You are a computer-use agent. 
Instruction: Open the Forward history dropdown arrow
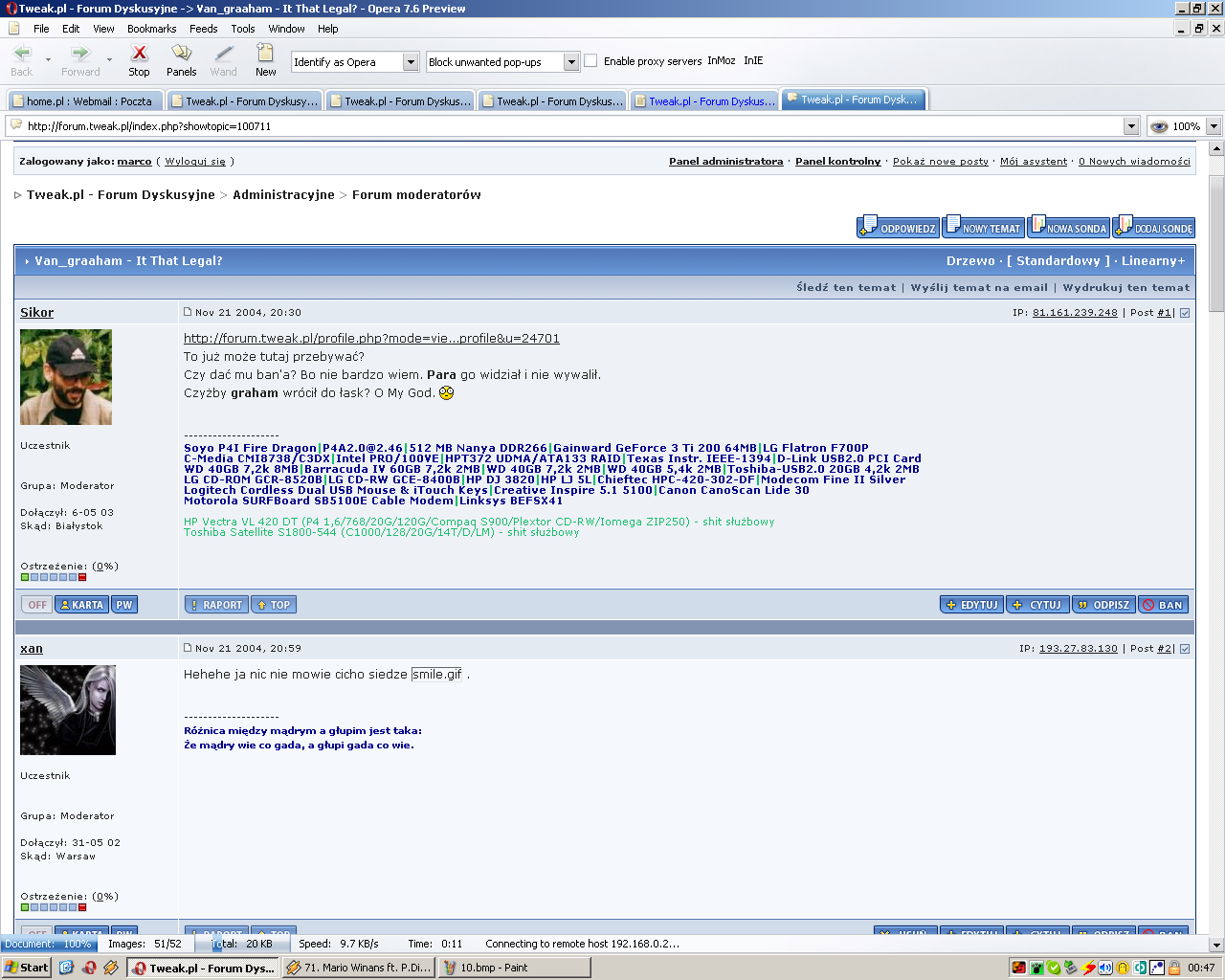tap(109, 59)
